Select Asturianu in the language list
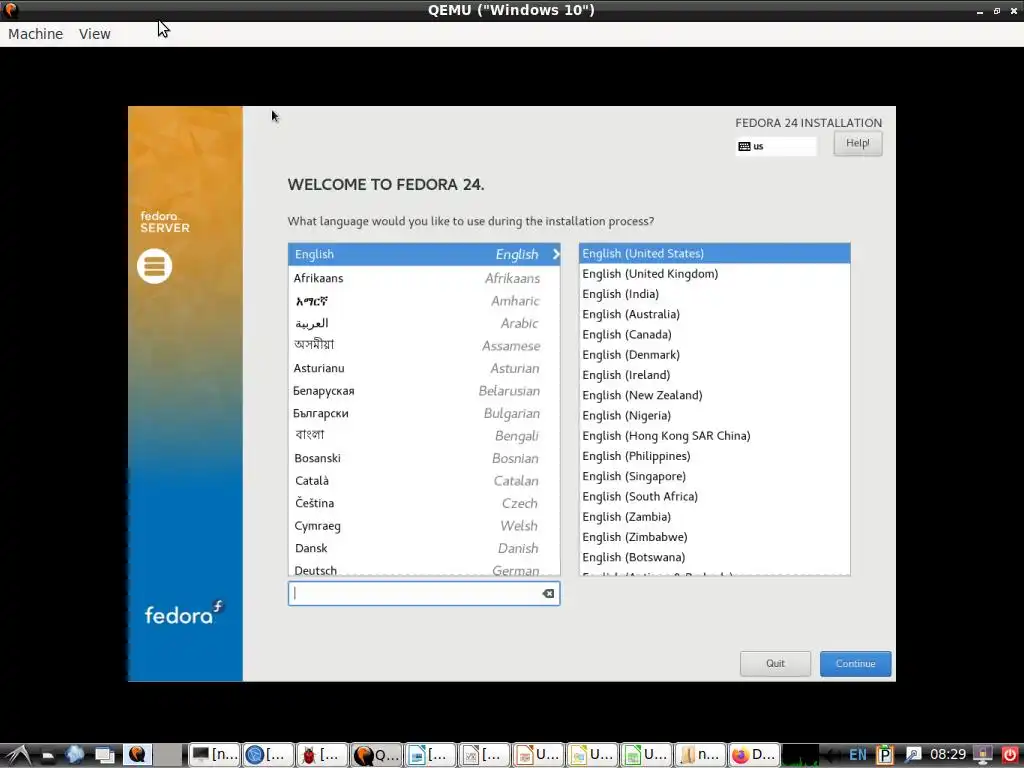This screenshot has height=768, width=1024. pyautogui.click(x=424, y=368)
